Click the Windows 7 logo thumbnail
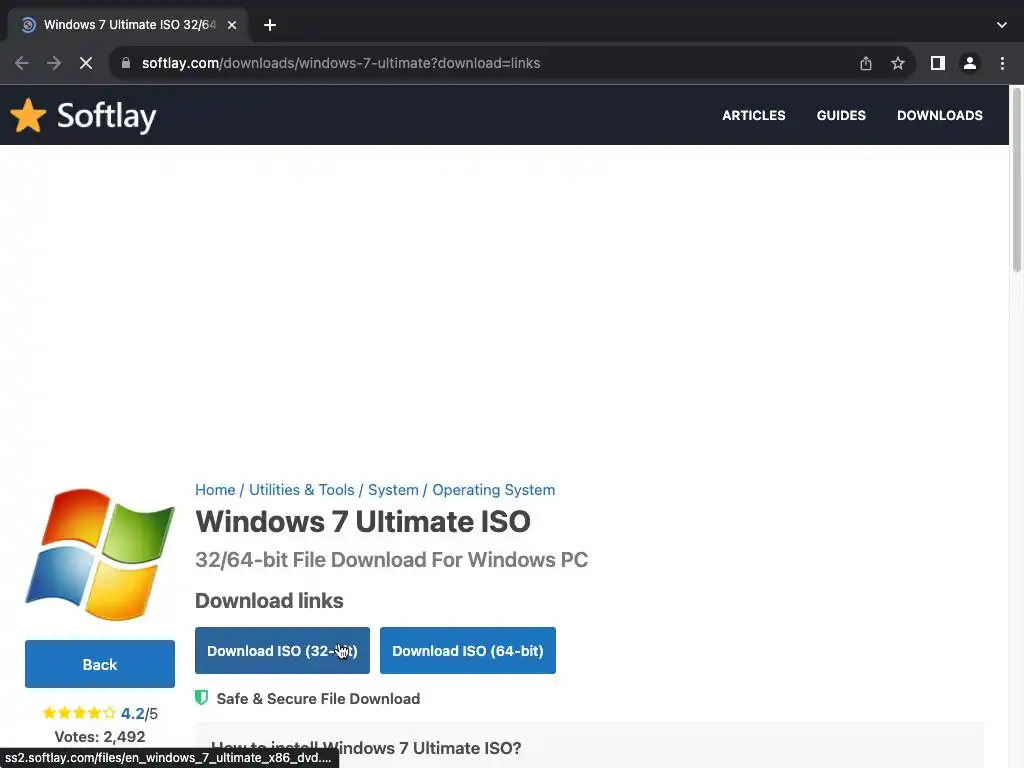 [100, 554]
